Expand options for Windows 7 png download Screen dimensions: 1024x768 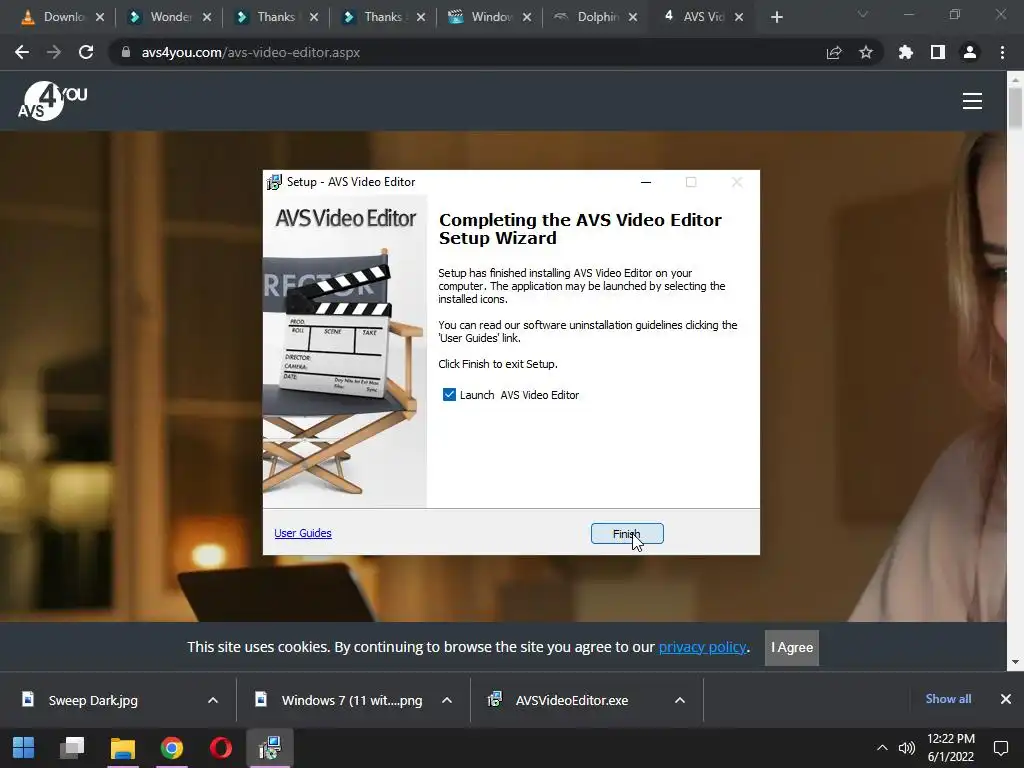[447, 700]
